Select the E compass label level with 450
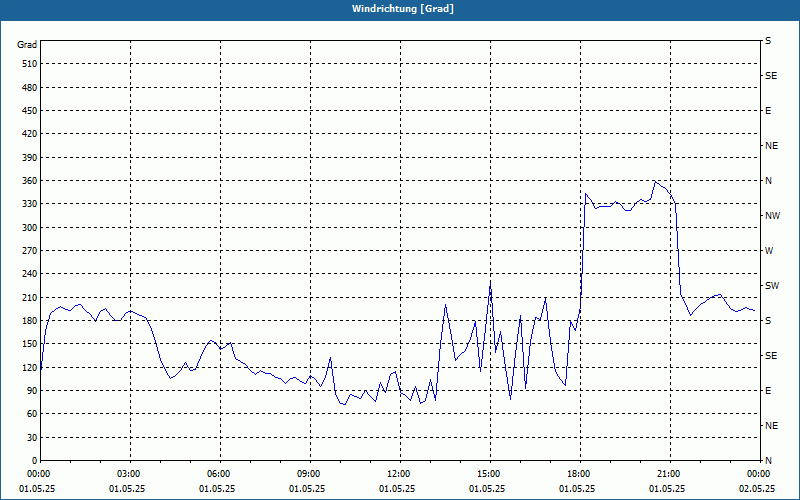Viewport: 800px width, 500px height. click(768, 111)
